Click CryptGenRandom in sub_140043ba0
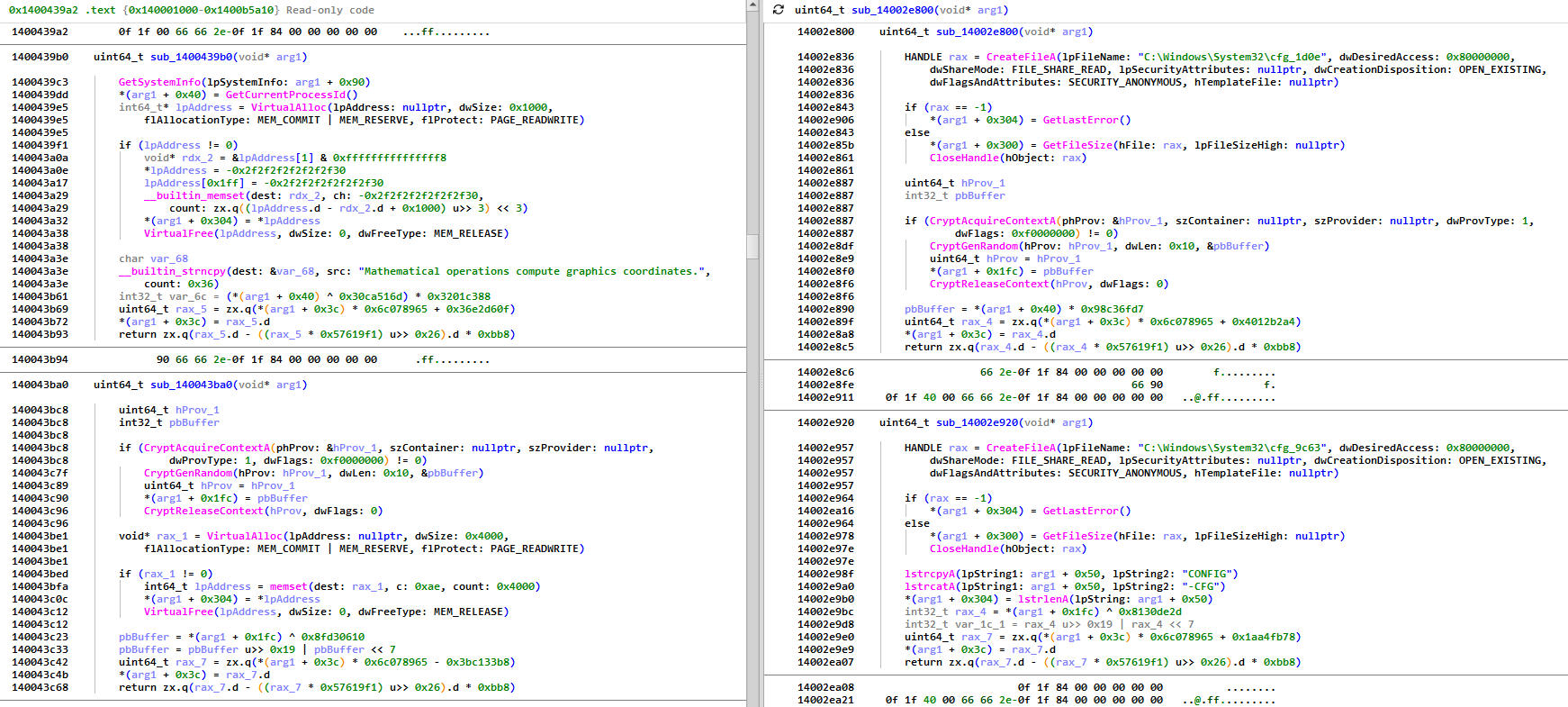 (188, 473)
